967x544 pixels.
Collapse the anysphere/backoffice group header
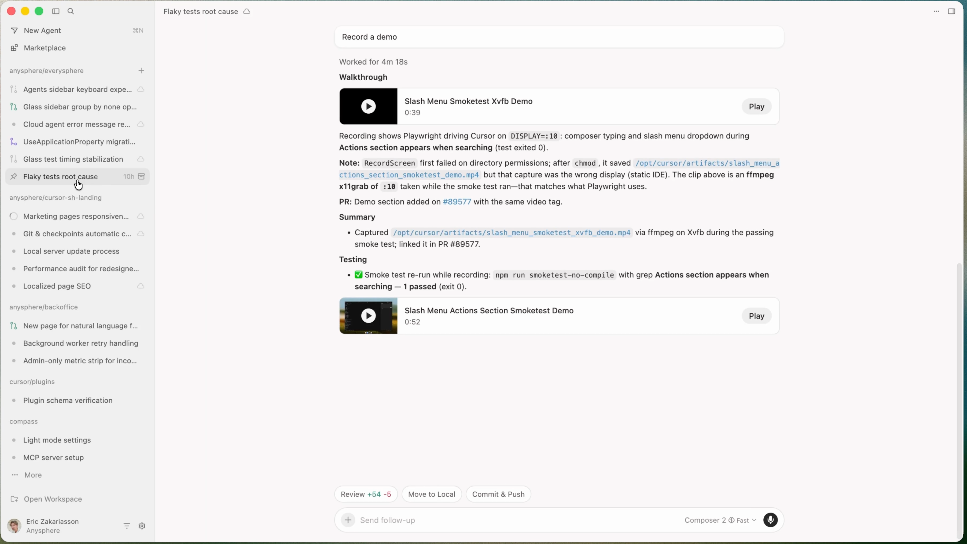[44, 307]
